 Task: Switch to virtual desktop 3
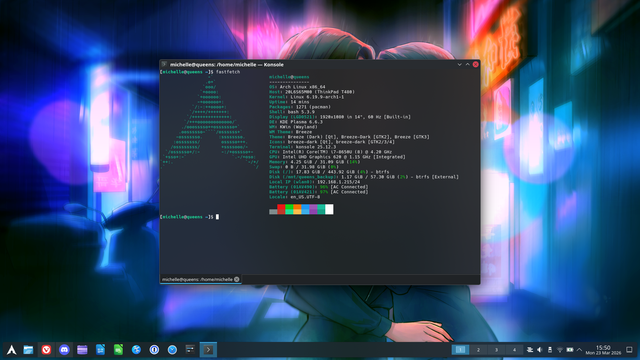496,350
